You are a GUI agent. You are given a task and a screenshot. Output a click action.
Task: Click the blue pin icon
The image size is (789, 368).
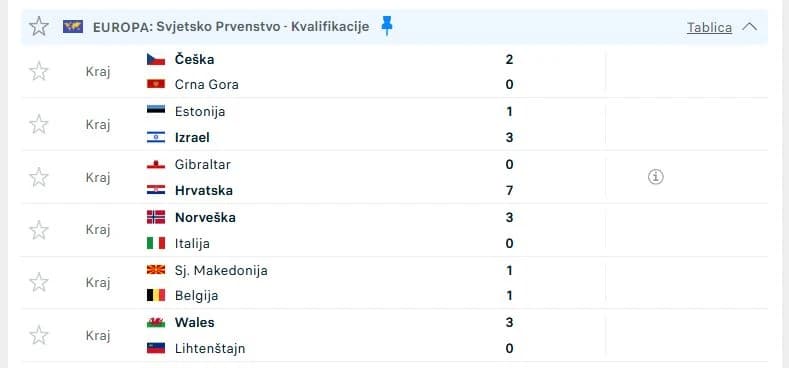pos(386,26)
